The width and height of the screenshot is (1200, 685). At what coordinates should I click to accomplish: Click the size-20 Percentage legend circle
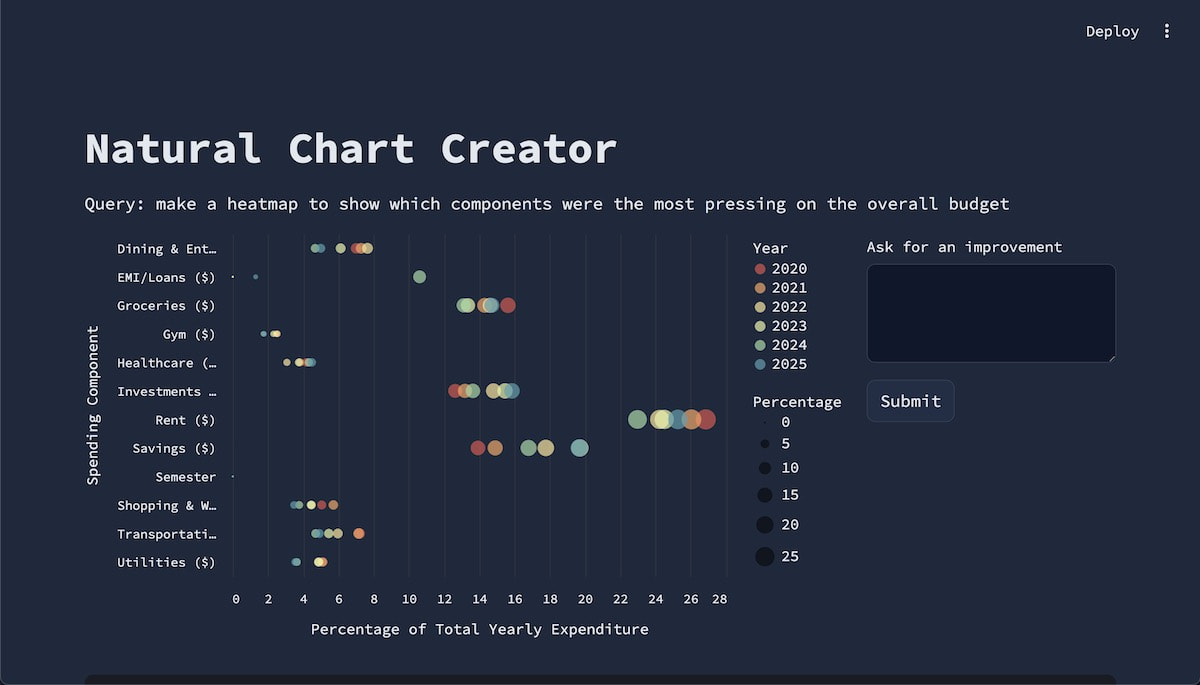point(765,524)
